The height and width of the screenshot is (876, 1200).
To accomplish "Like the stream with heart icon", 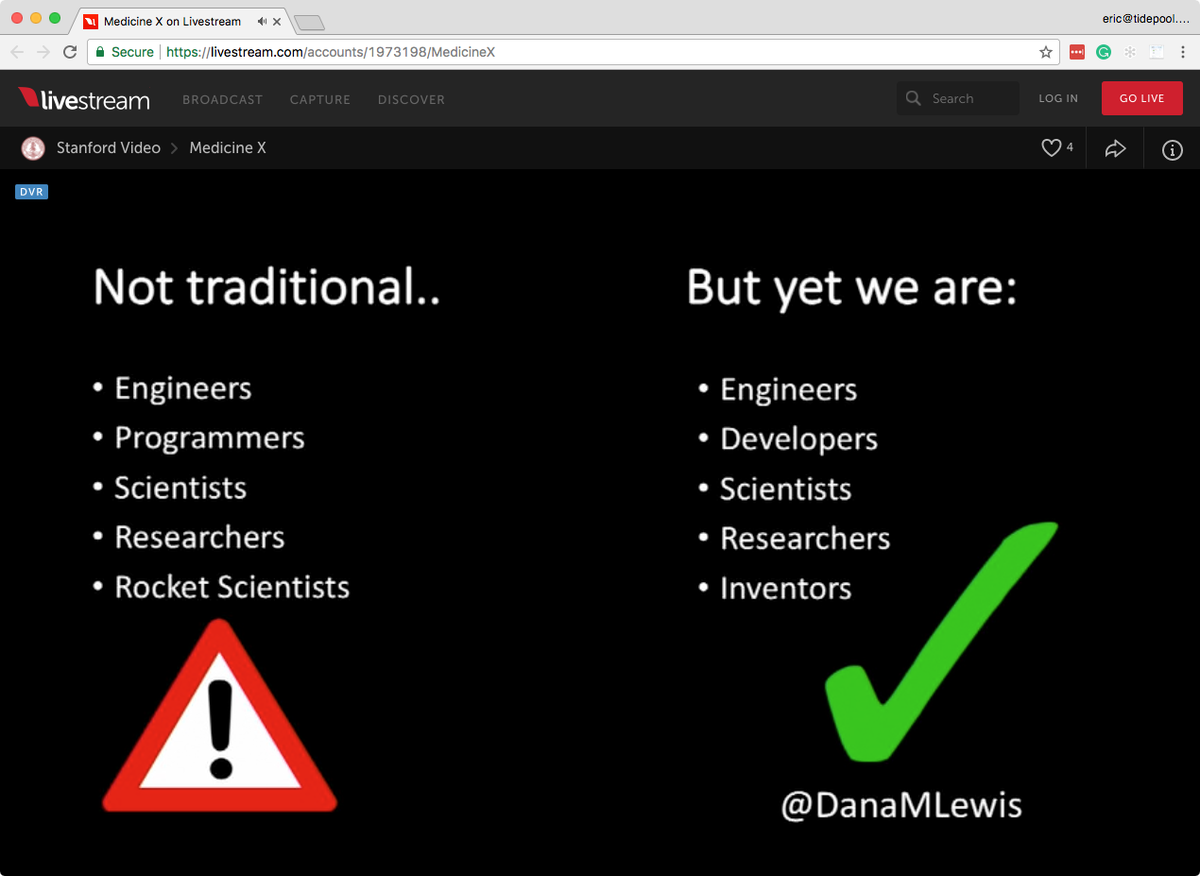I will (x=1051, y=148).
